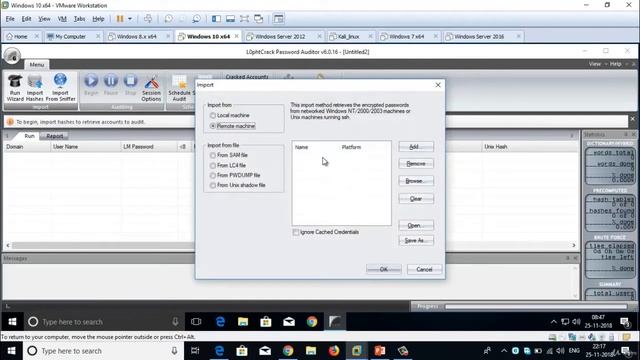This screenshot has height=360, width=640.
Task: Switch to the Run tab
Action: [29, 136]
